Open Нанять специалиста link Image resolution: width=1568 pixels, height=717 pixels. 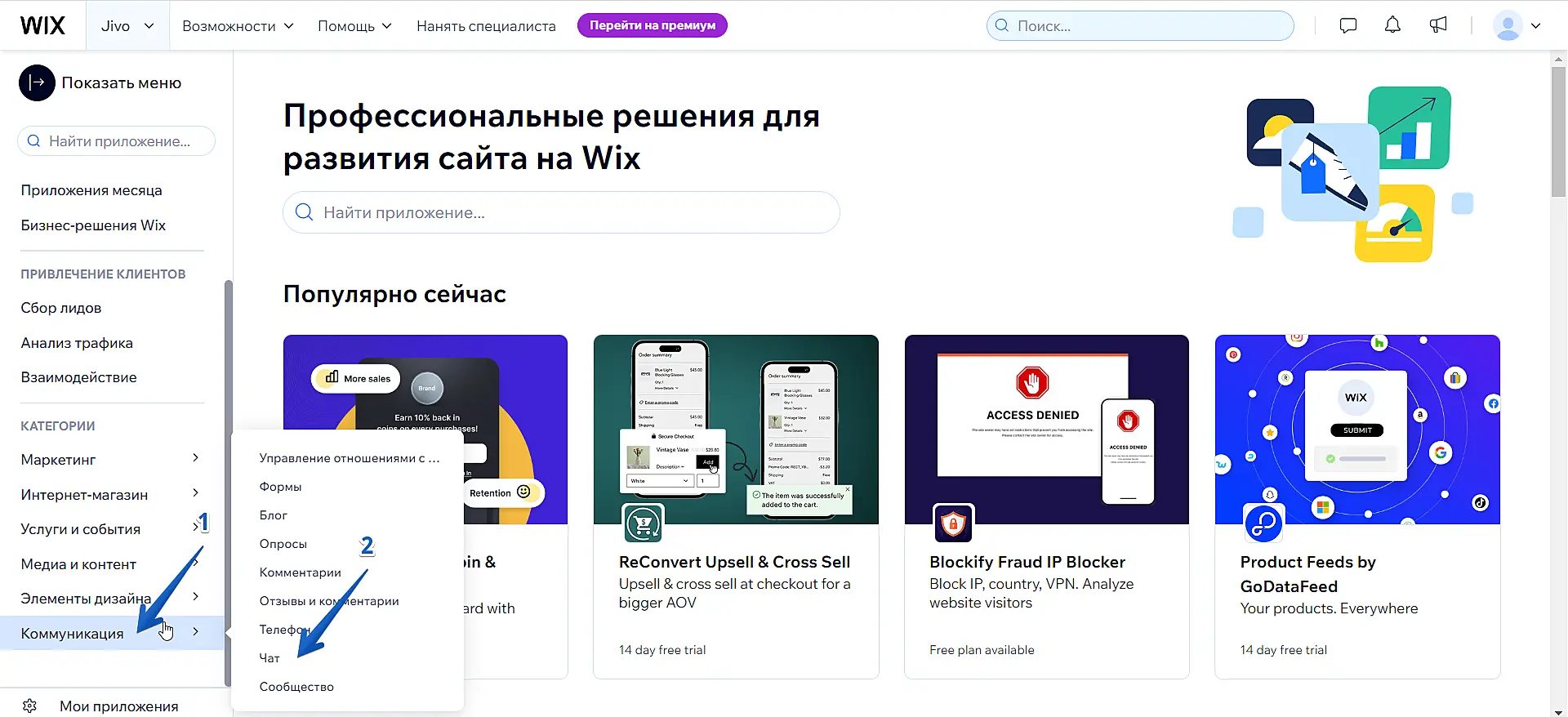(x=486, y=26)
